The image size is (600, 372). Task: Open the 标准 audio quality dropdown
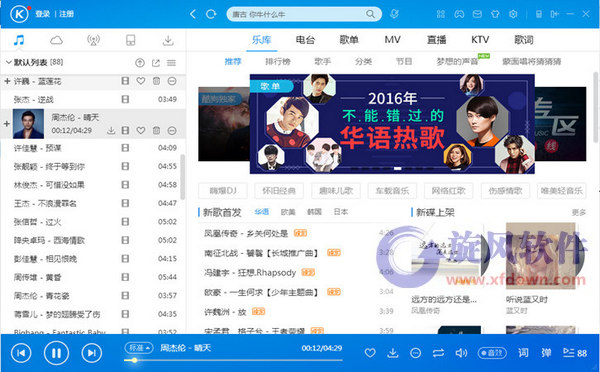(x=139, y=348)
